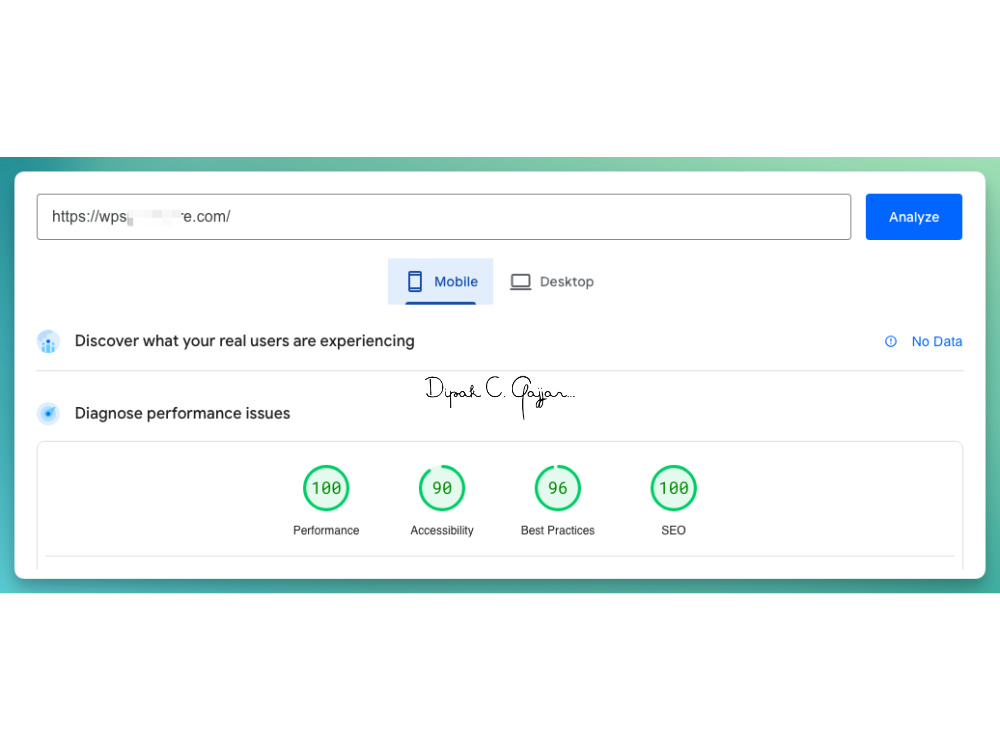
Task: Click the SEO label text
Action: (x=673, y=530)
